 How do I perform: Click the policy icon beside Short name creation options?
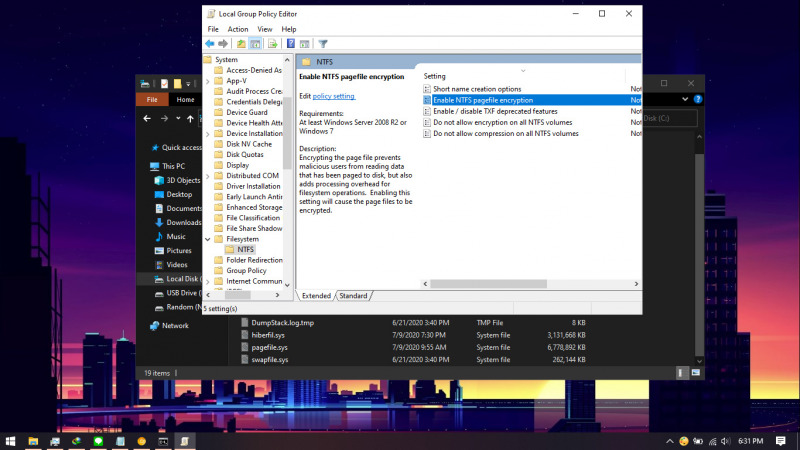[x=427, y=89]
